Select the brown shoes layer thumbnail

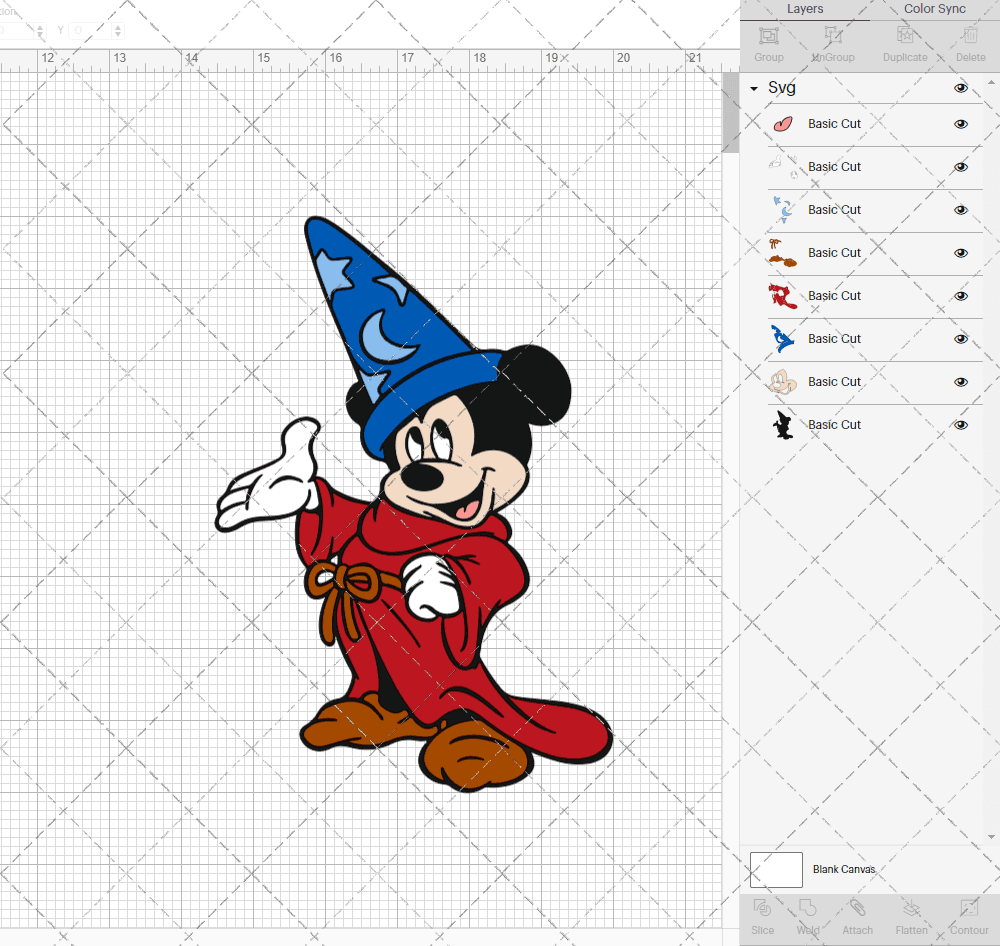783,253
